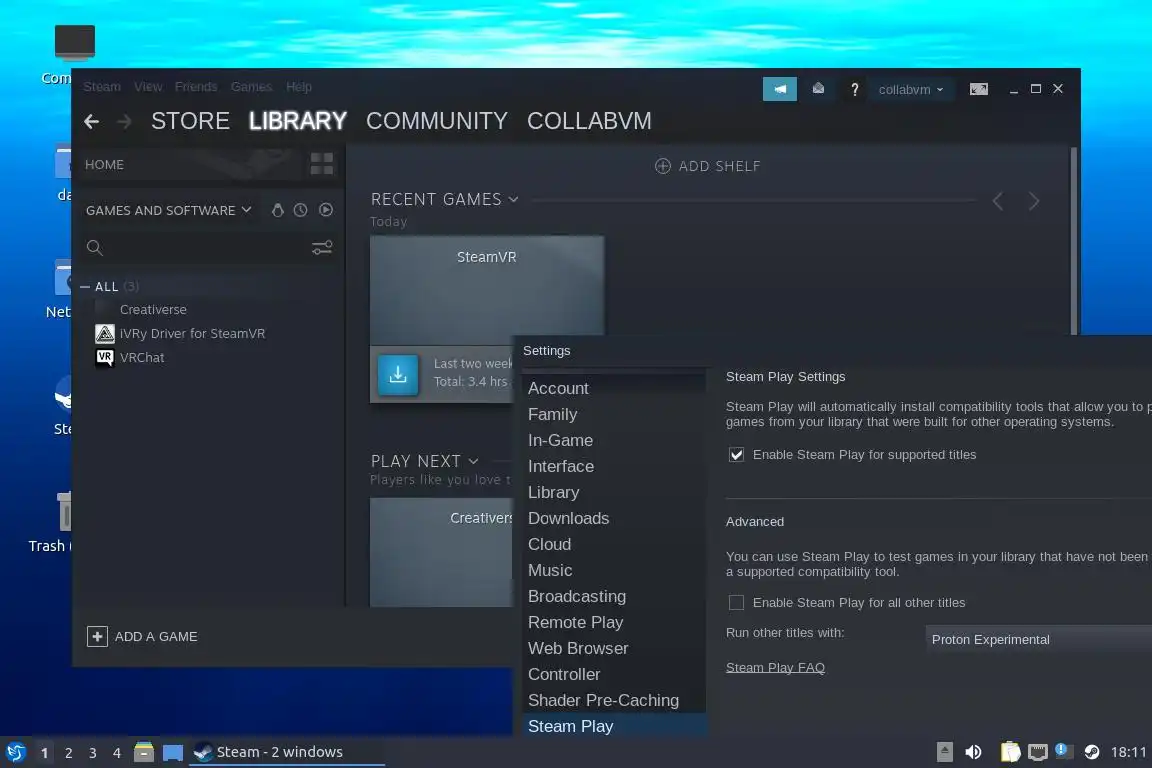The image size is (1152, 768).
Task: Open the View menu
Action: (148, 87)
